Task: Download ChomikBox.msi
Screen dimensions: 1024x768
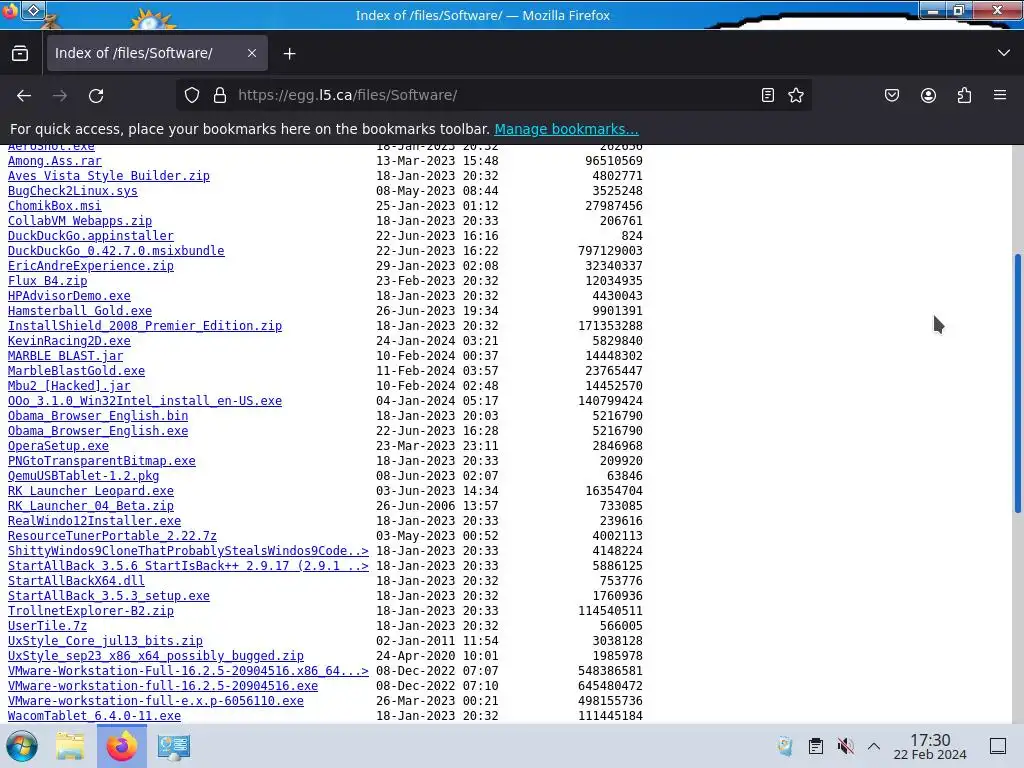Action: point(55,206)
